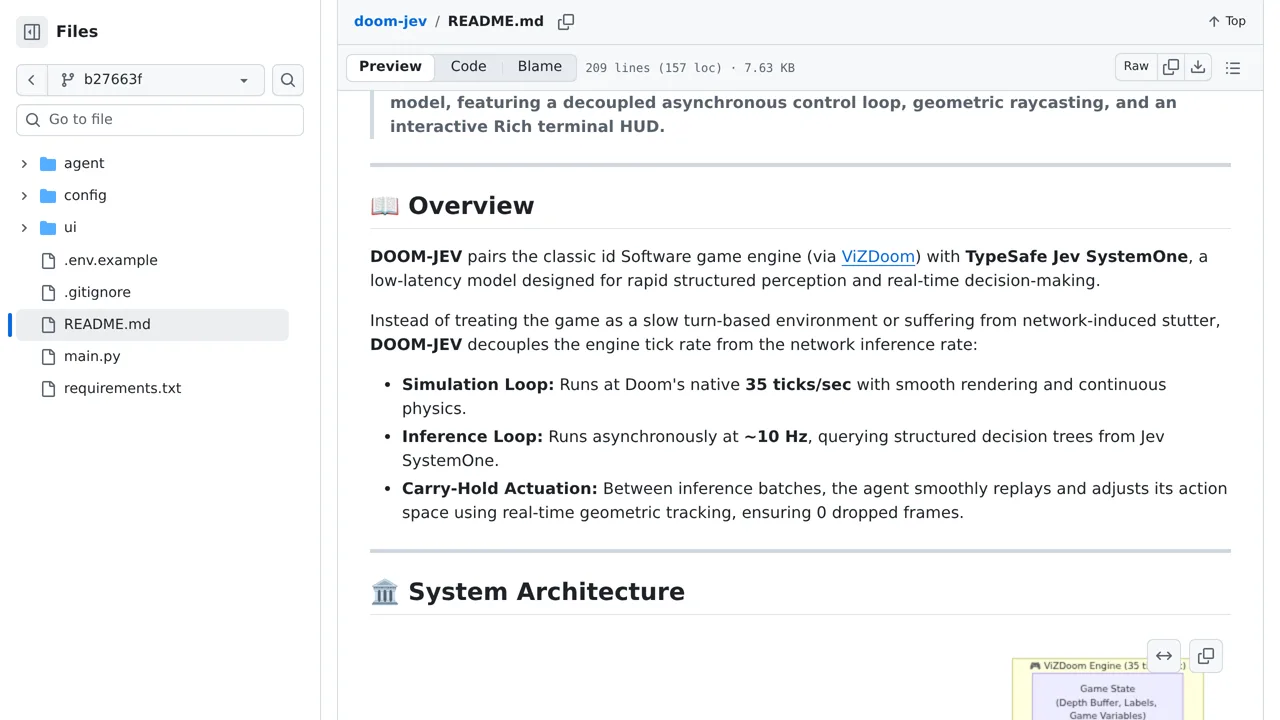Click the file icon beside README.md
Viewport: 1280px width, 720px height.
click(x=48, y=324)
